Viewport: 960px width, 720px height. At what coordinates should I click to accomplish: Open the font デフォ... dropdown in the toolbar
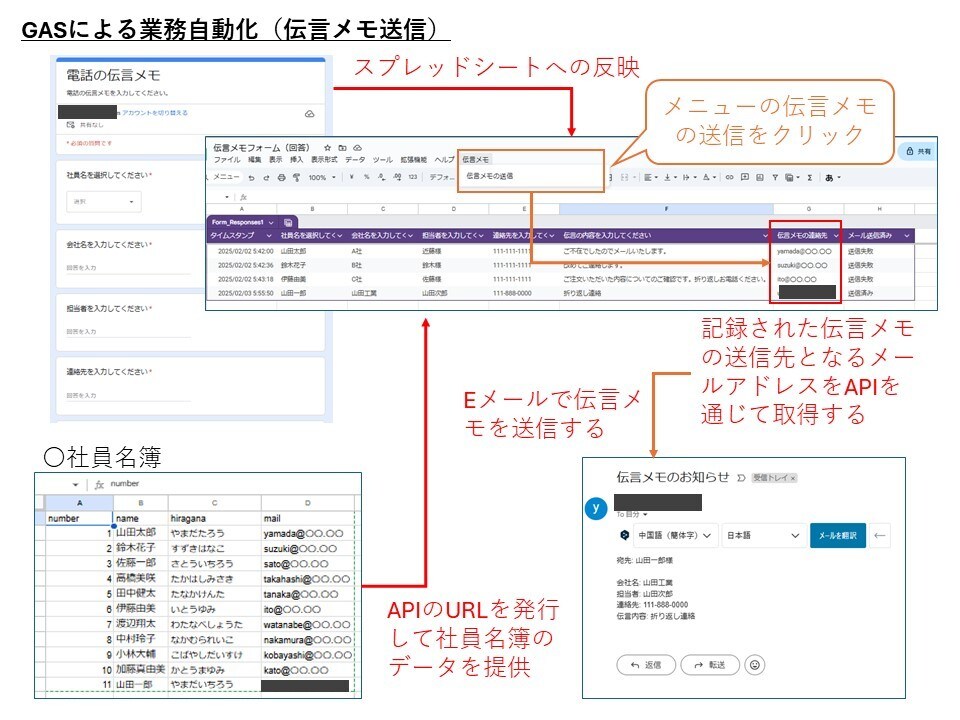click(441, 178)
